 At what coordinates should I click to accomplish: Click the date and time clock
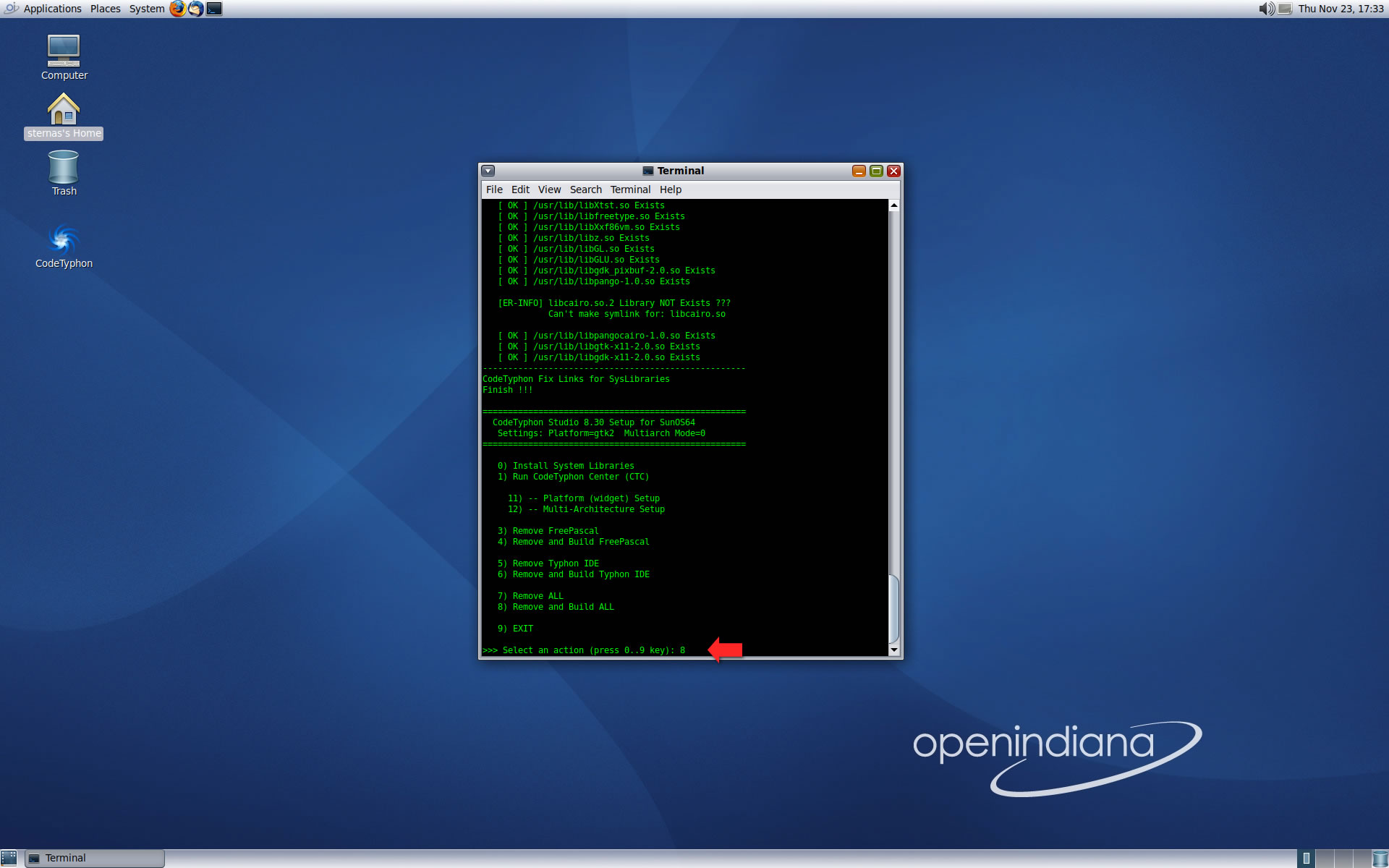pyautogui.click(x=1341, y=9)
